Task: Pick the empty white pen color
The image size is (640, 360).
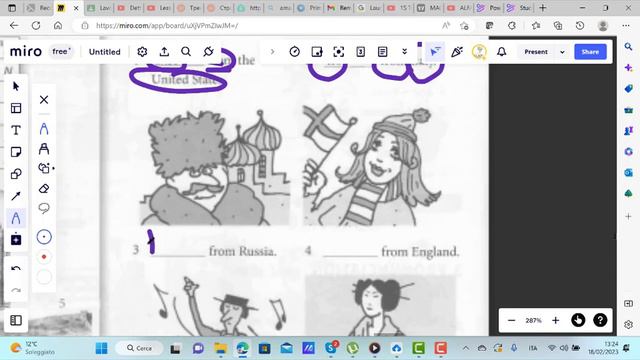Action: click(44, 277)
